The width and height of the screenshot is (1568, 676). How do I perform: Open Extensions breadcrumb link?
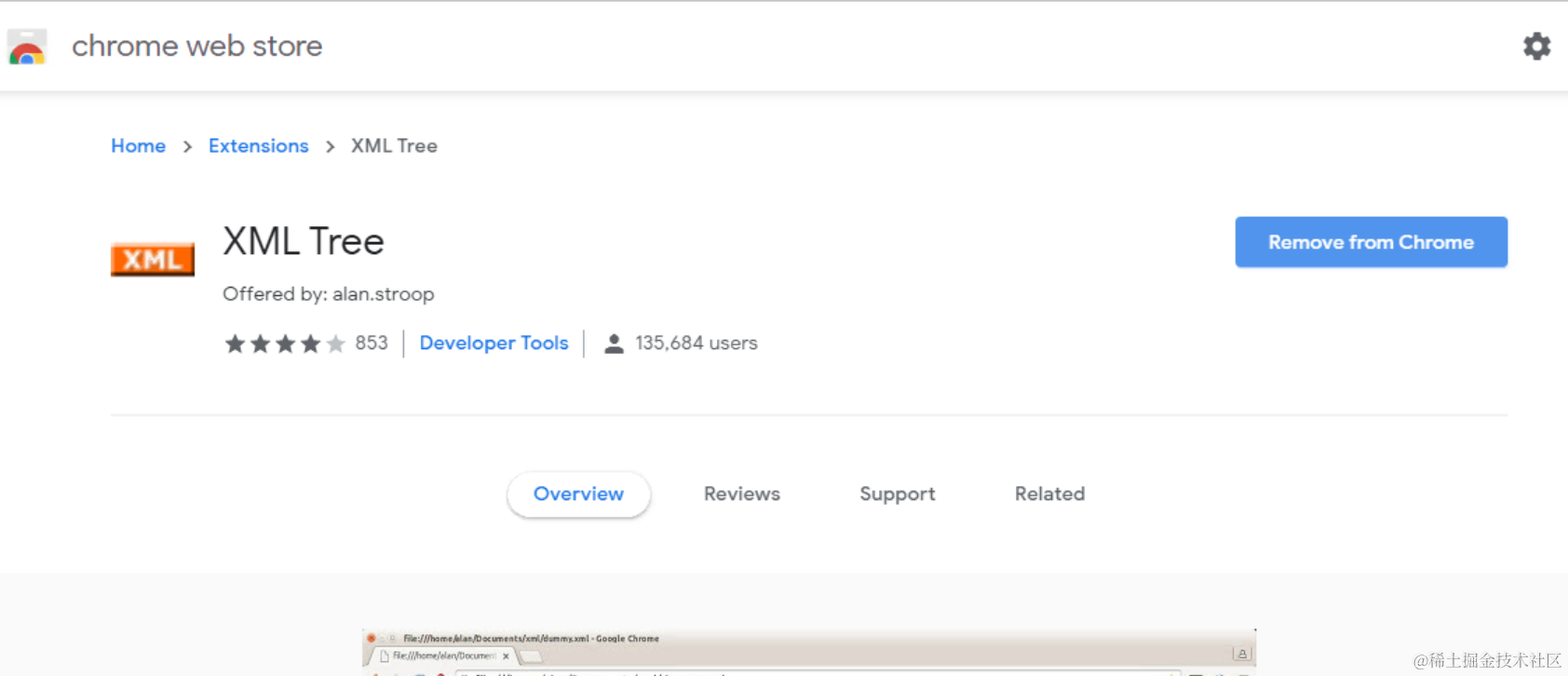(x=258, y=146)
